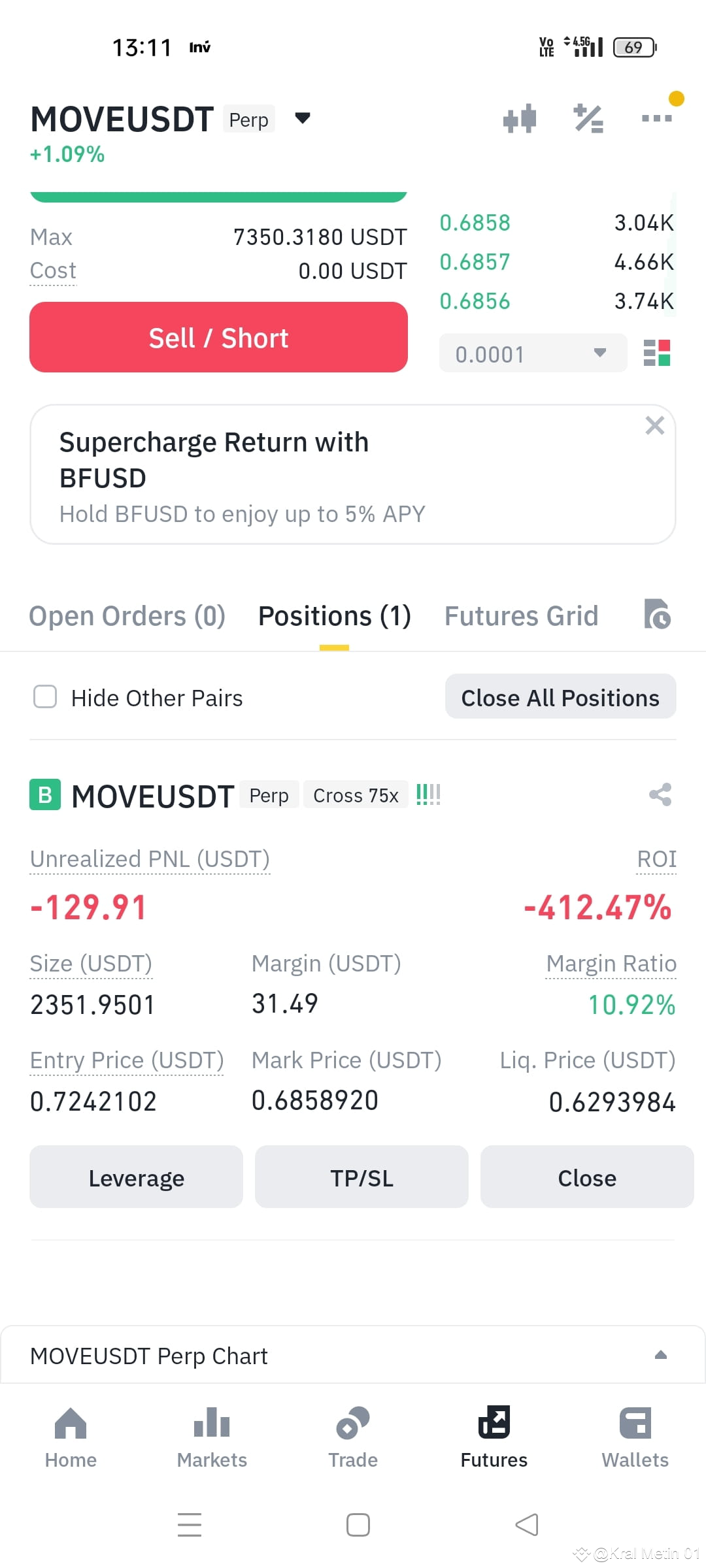Switch to the Open Orders (0) tab
The image size is (706, 1568).
coord(127,616)
